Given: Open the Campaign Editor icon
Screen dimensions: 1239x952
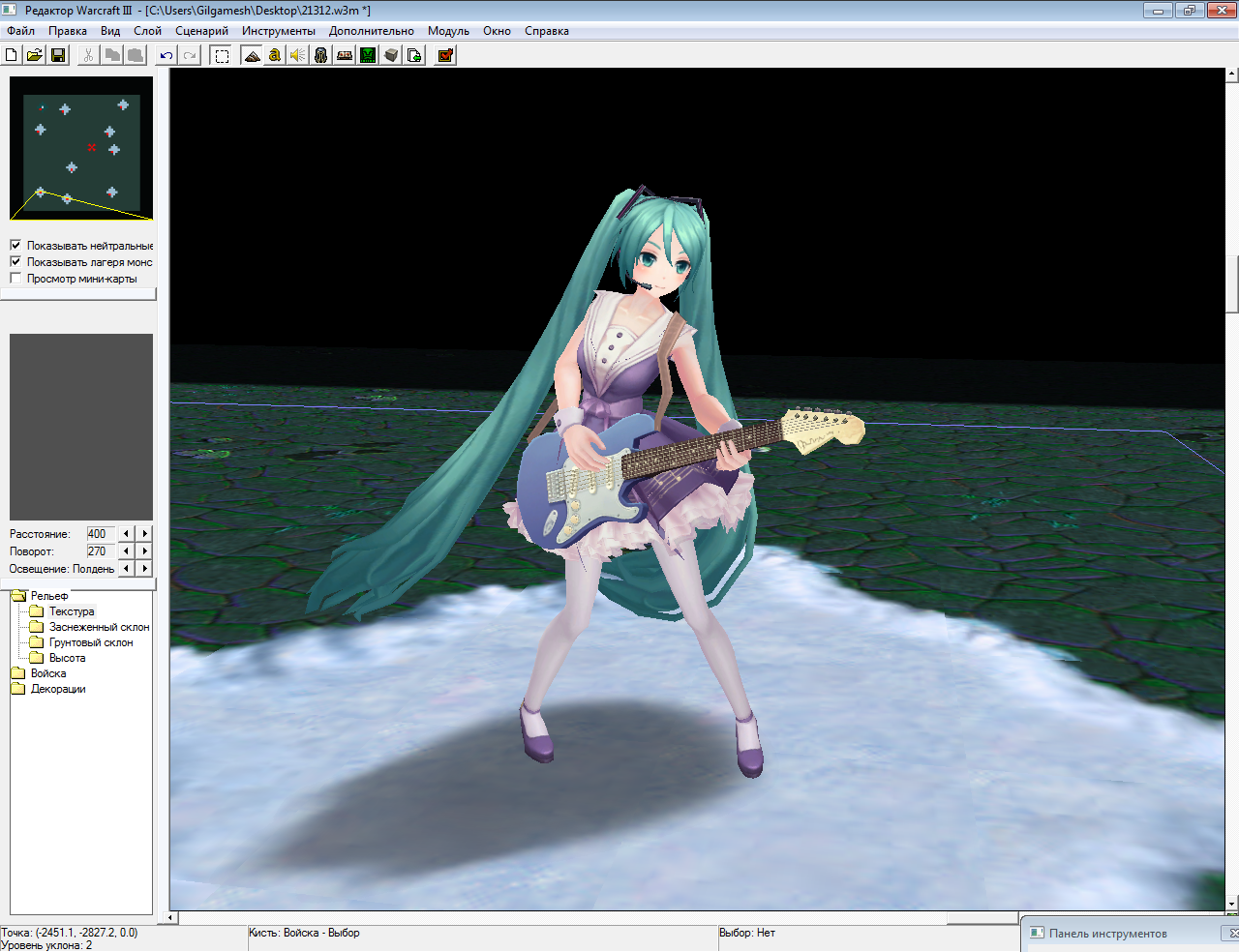Looking at the screenshot, I should 345,55.
